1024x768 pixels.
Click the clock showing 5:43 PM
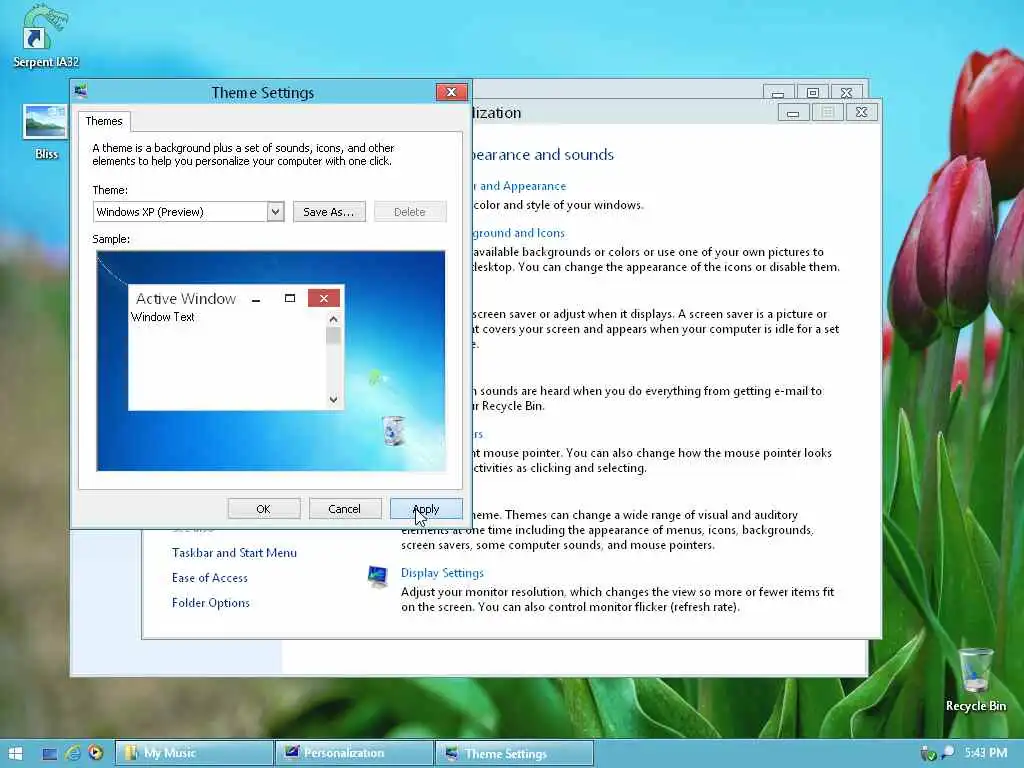[x=985, y=753]
